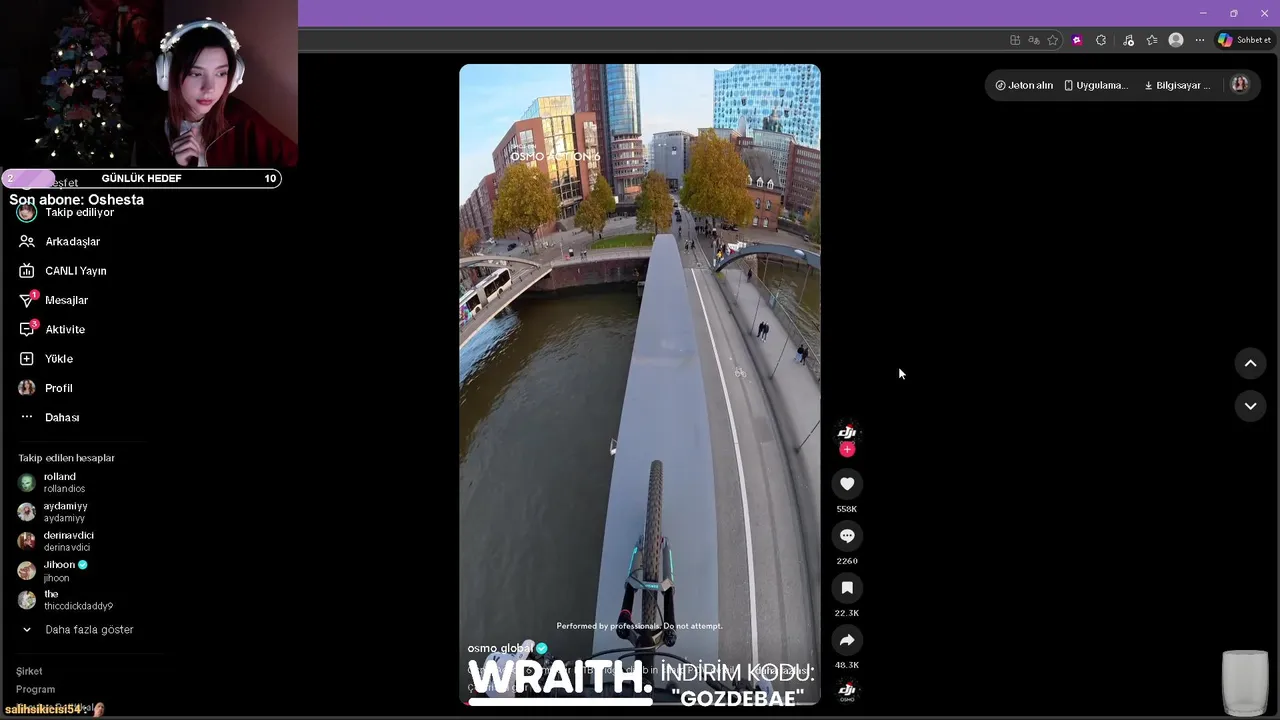Expand Daha fazla göster in followed accounts
Image resolution: width=1280 pixels, height=720 pixels.
tap(78, 630)
